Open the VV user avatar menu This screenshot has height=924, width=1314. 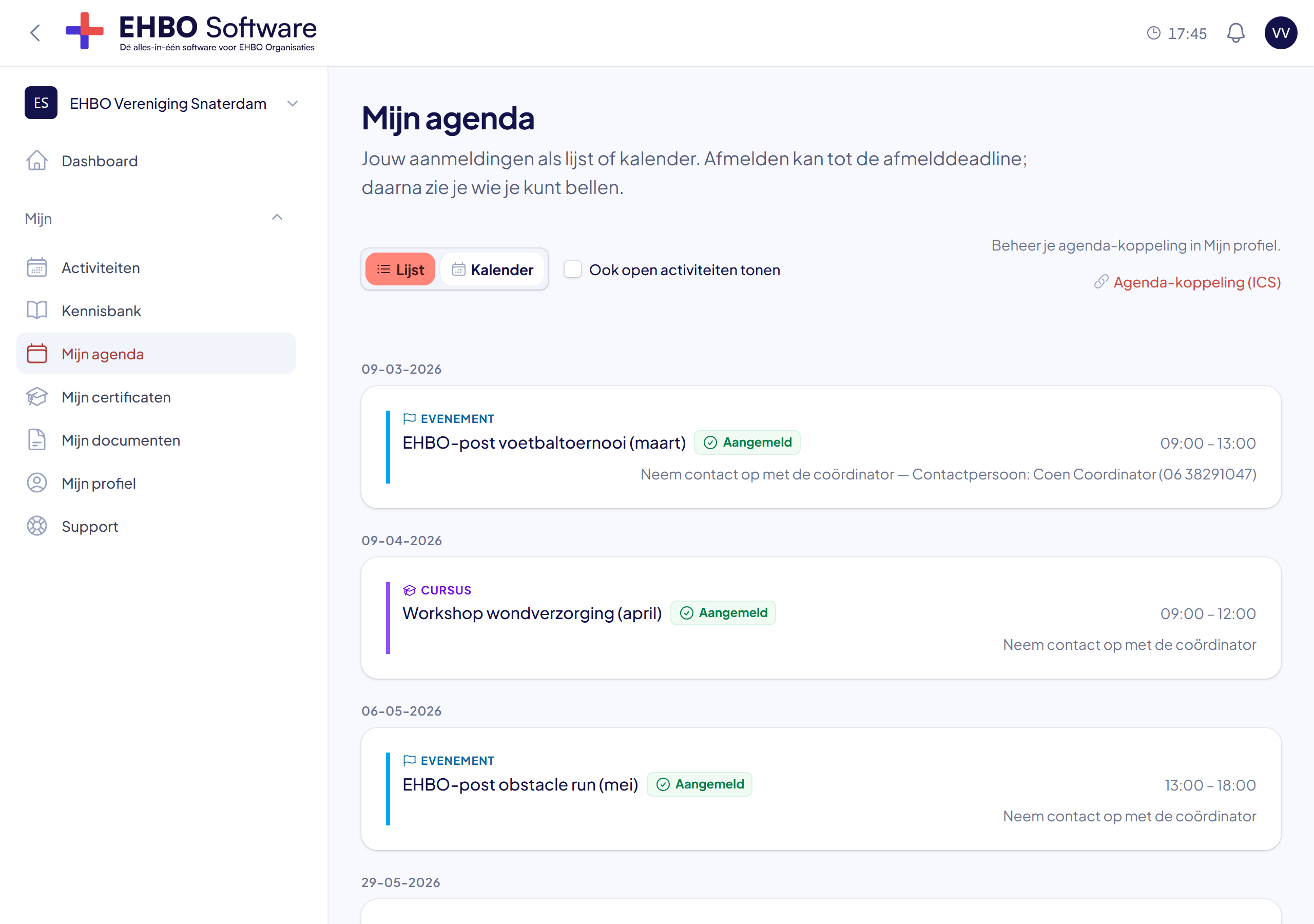[1280, 33]
